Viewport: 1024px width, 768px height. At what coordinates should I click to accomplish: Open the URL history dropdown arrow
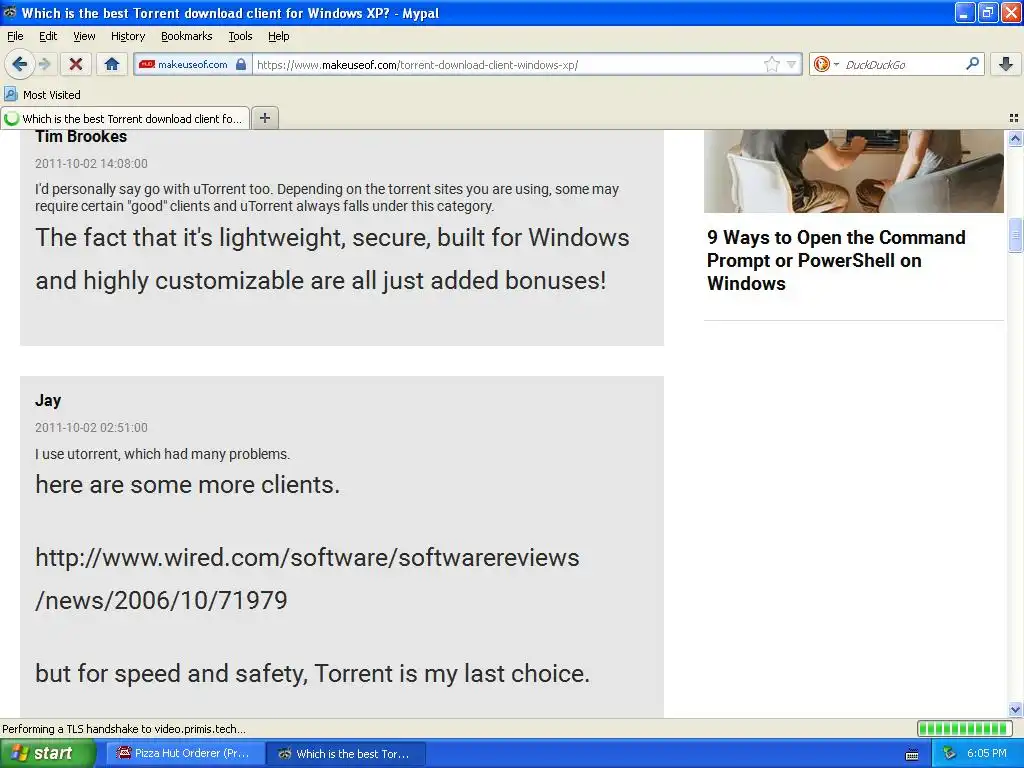(791, 64)
